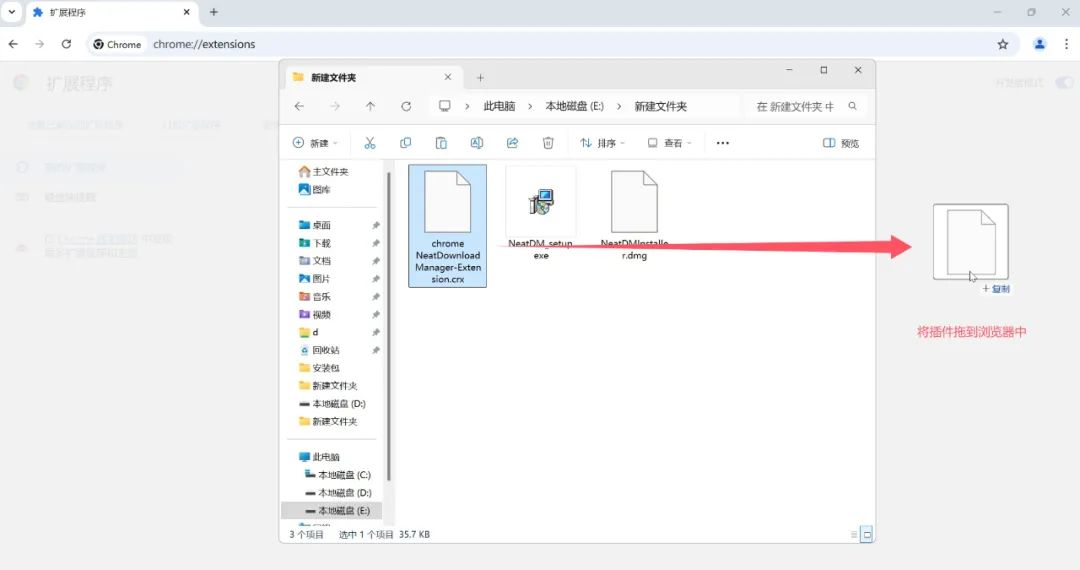Click the Paste clipboard icon in Explorer toolbar
The image size is (1080, 570).
441,143
